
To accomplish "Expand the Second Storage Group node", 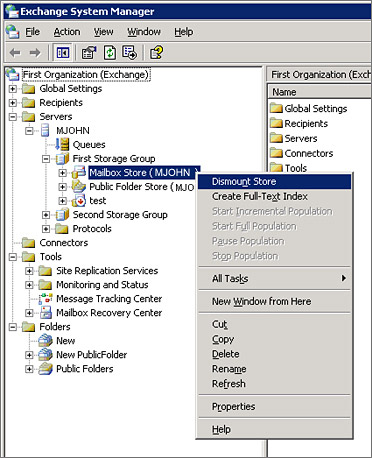I will (x=46, y=215).
